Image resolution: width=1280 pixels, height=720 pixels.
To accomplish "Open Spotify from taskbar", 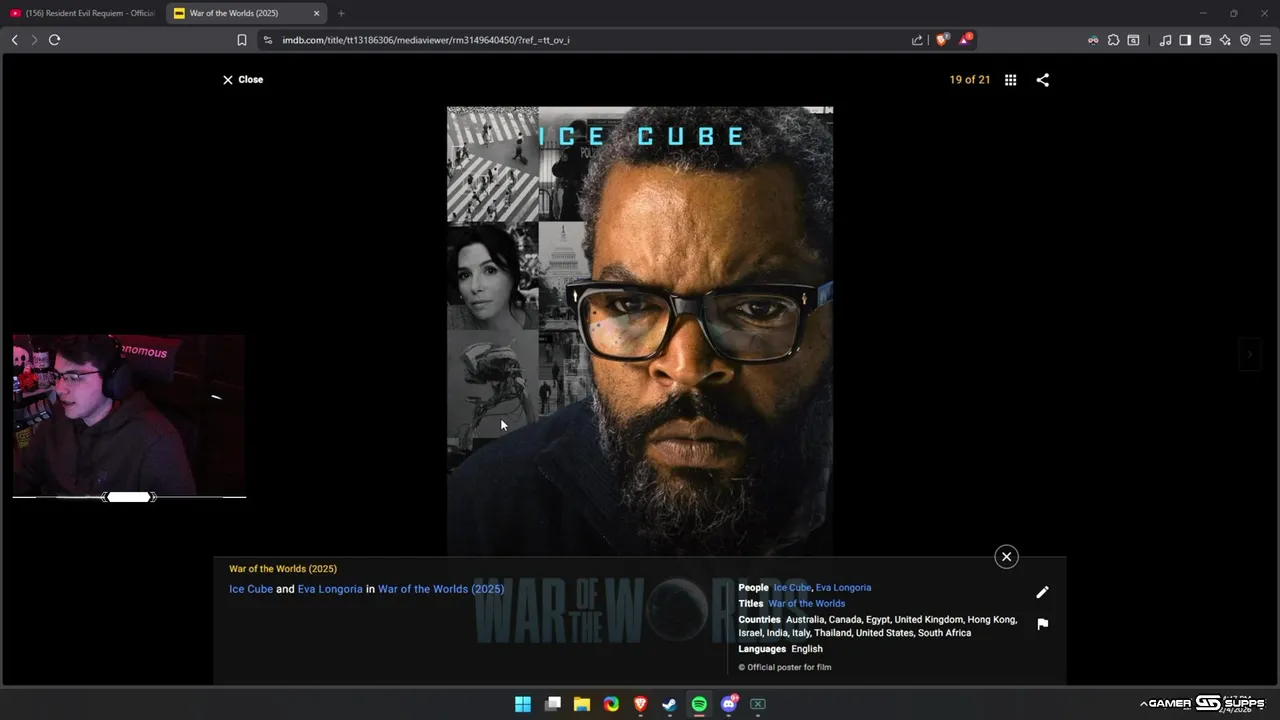I will tap(699, 704).
